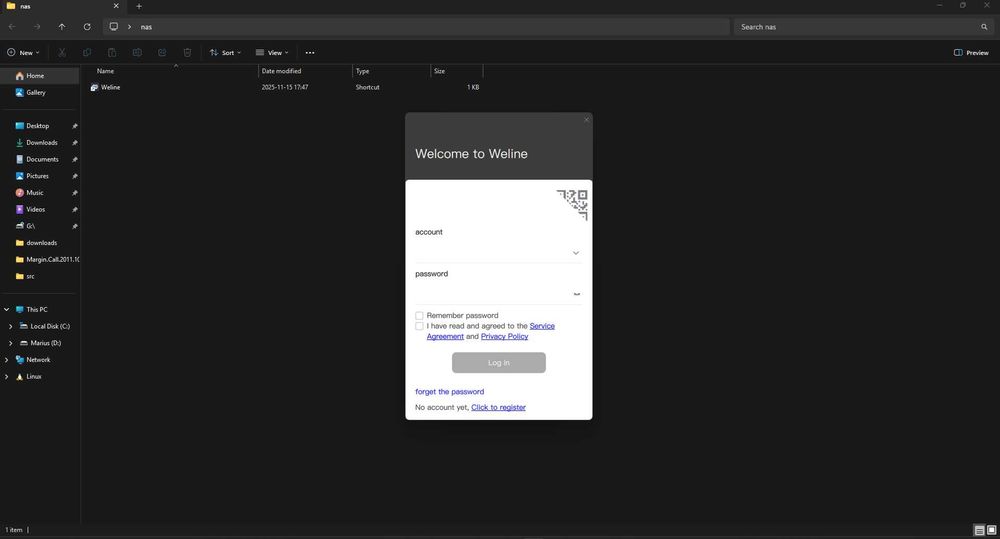Open the See more ellipsis menu
This screenshot has height=539, width=1000.
(x=310, y=53)
